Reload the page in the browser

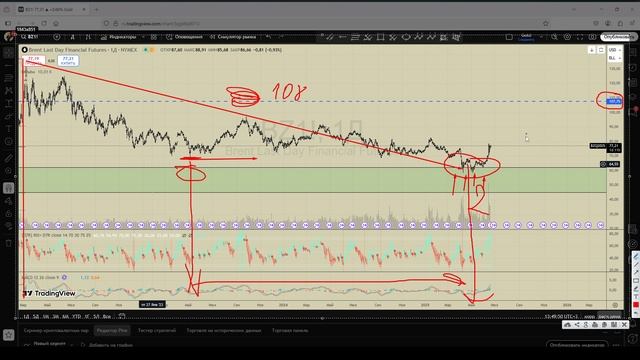tap(44, 24)
